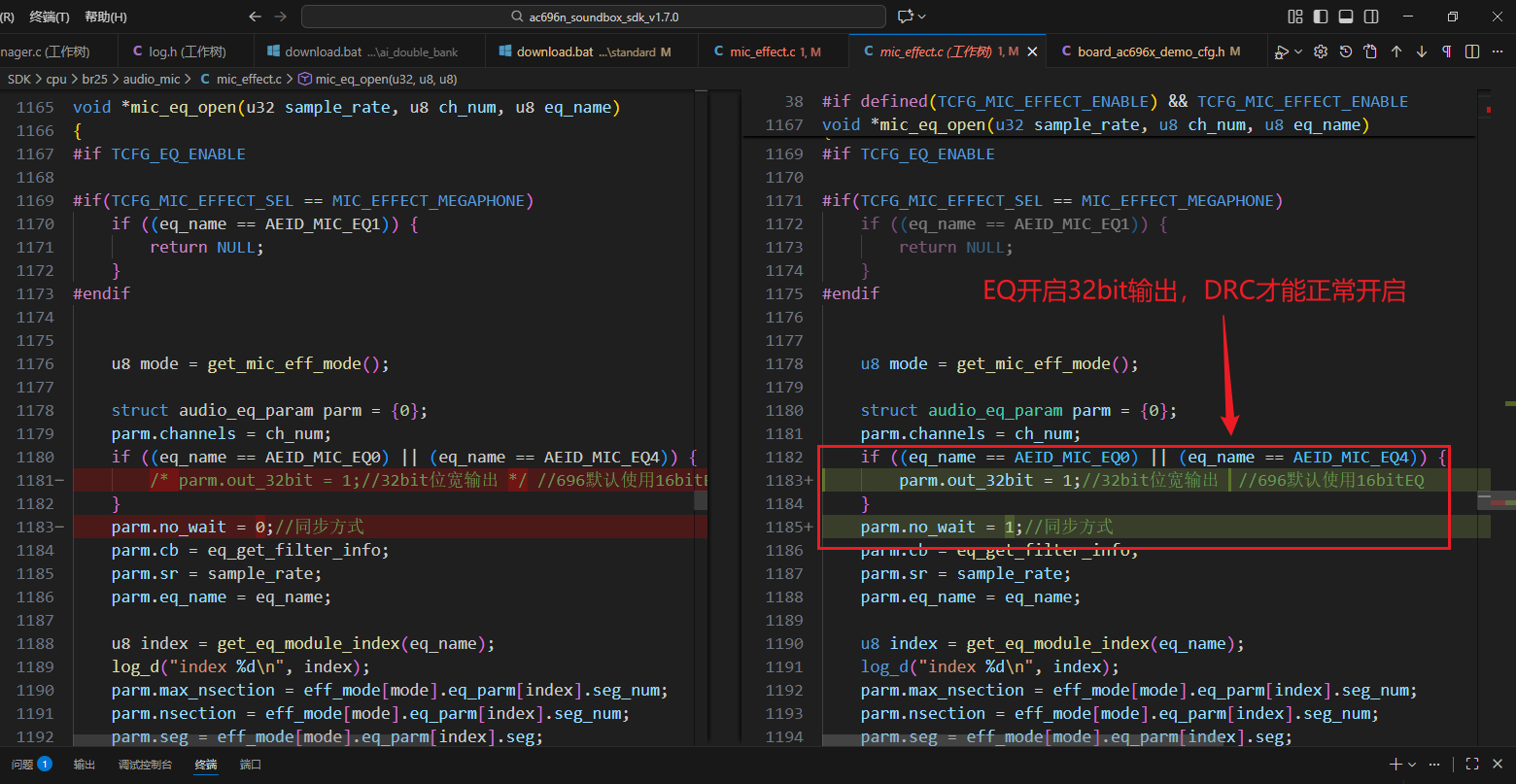The image size is (1516, 784).
Task: Toggle the primary side bar visibility
Action: tap(1321, 17)
